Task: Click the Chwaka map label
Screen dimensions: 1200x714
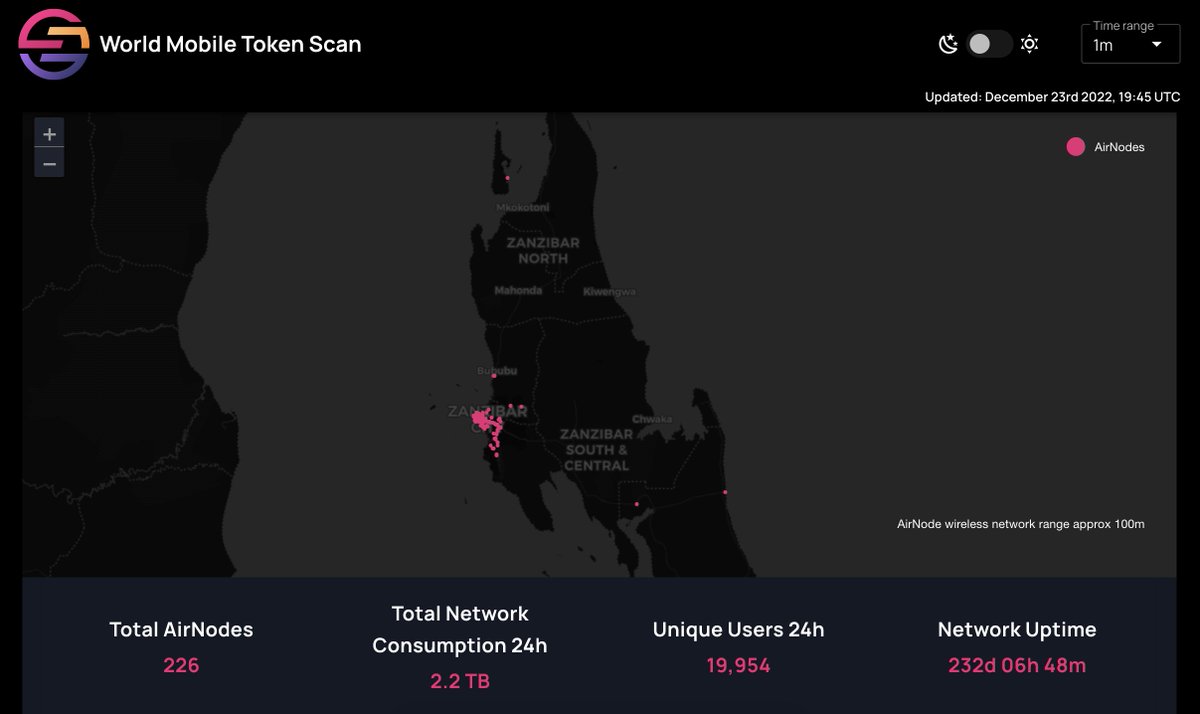Action: pos(652,419)
